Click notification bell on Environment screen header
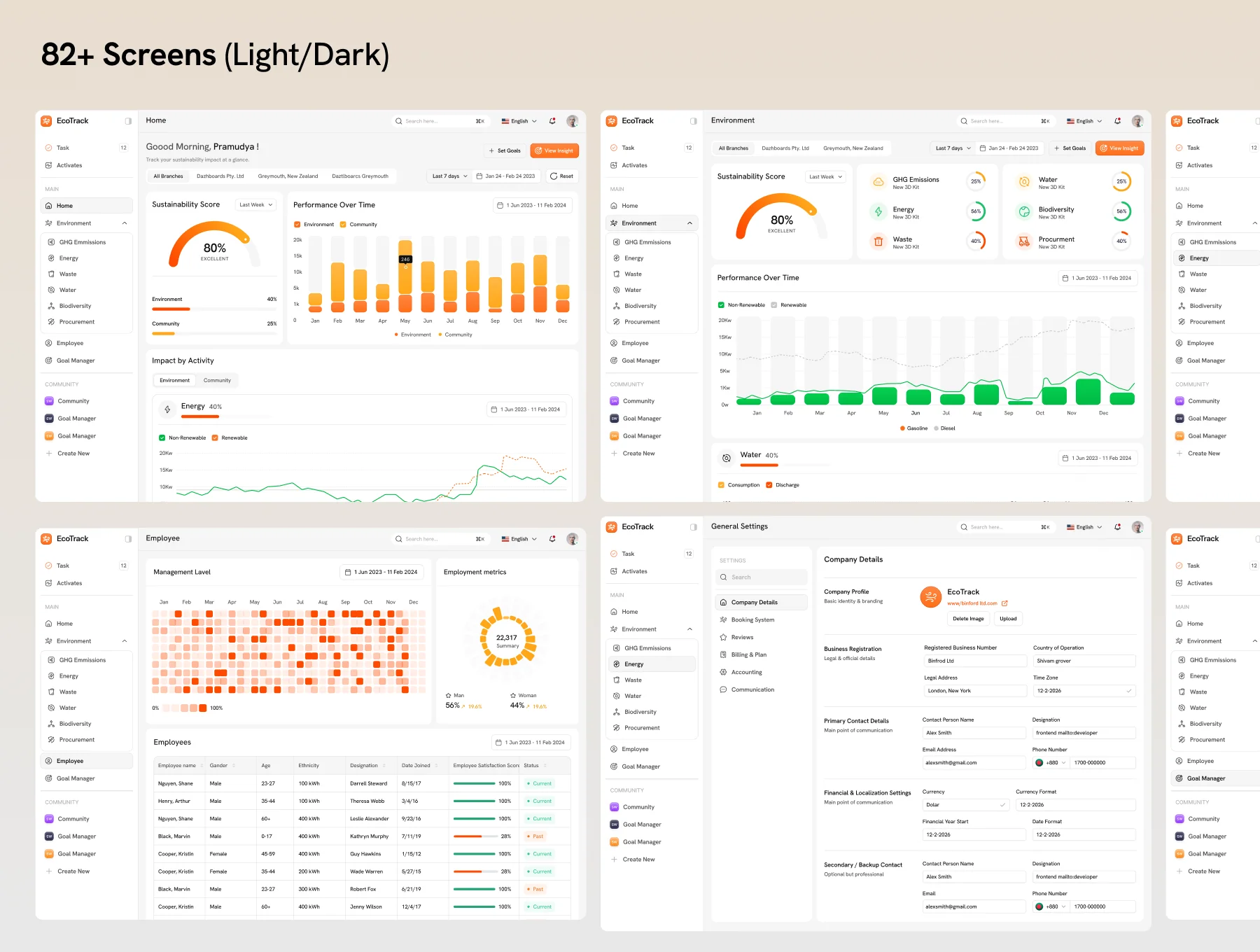1260x952 pixels. coord(1118,121)
